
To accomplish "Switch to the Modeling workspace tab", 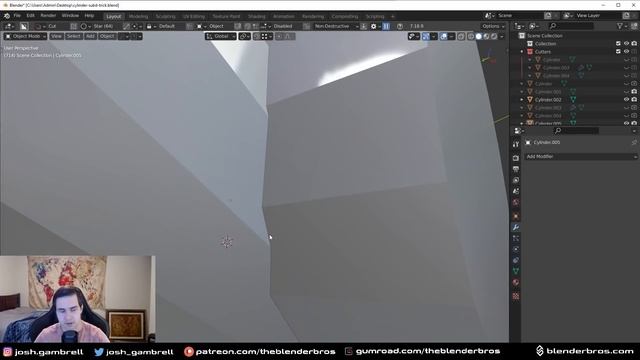I will (x=138, y=16).
